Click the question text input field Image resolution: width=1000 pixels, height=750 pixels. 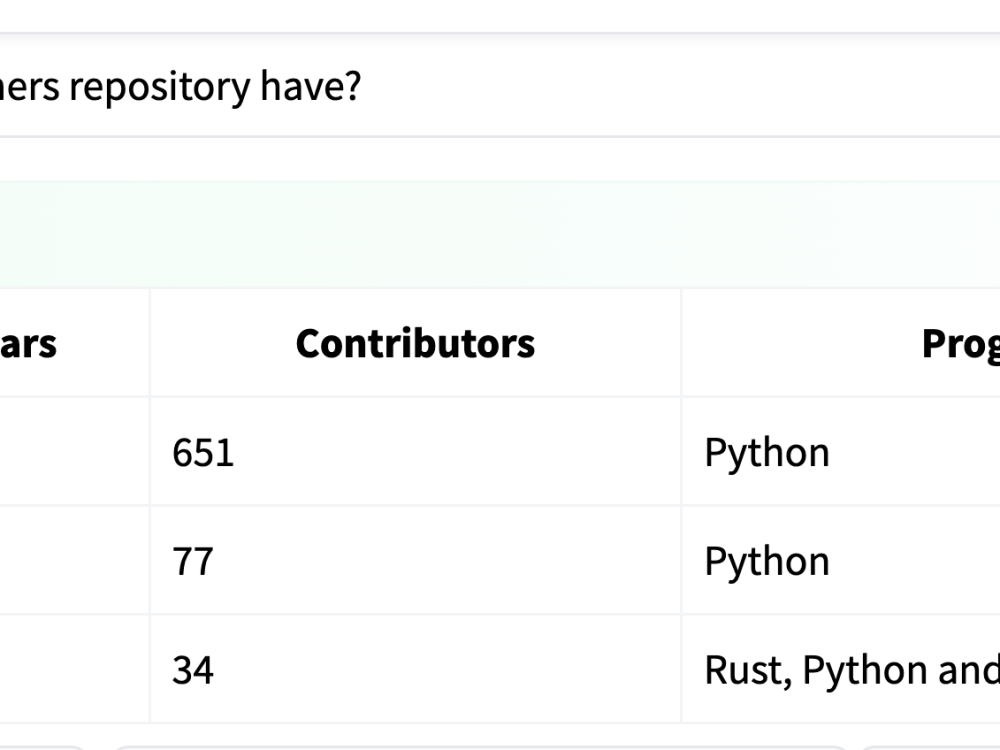coord(500,85)
